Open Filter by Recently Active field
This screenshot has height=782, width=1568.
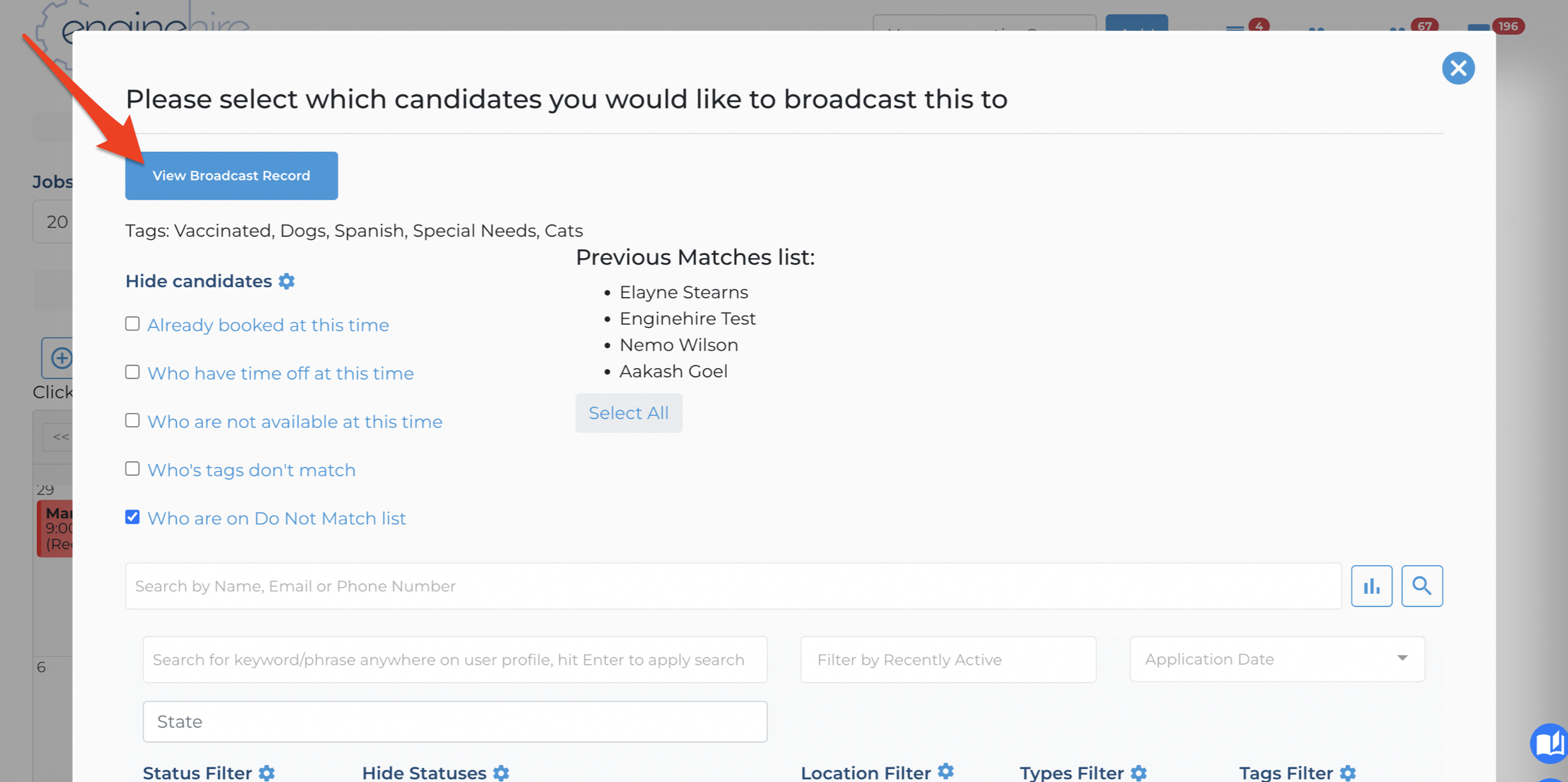[948, 660]
